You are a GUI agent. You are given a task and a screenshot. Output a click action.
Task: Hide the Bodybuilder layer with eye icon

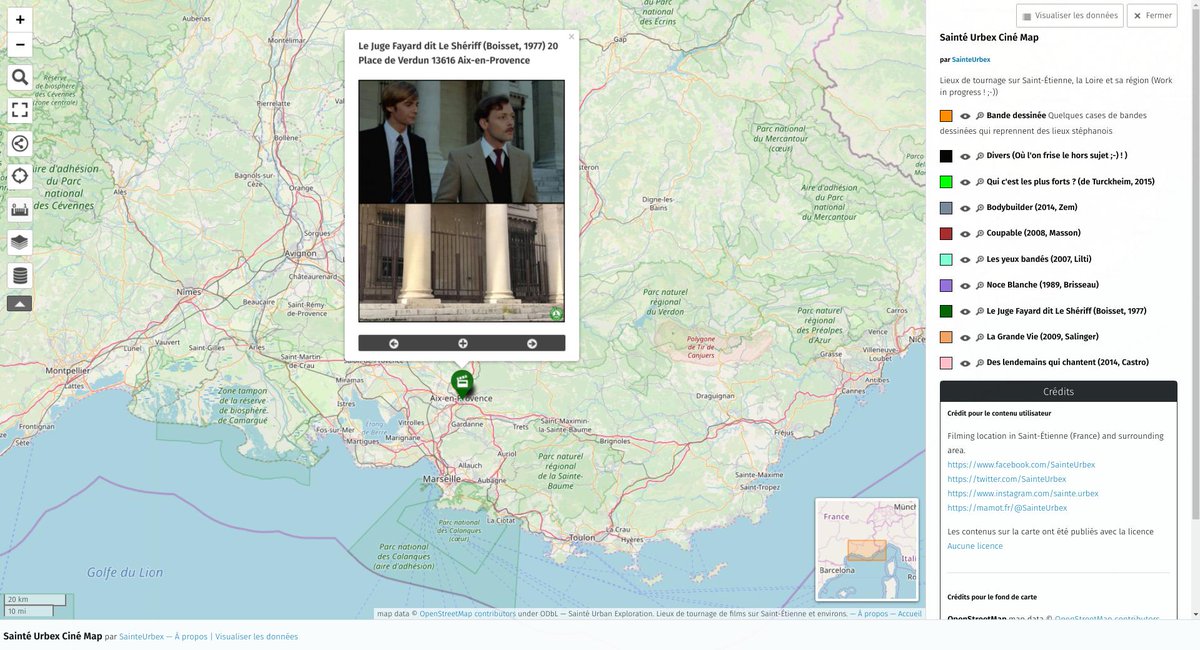pos(965,208)
